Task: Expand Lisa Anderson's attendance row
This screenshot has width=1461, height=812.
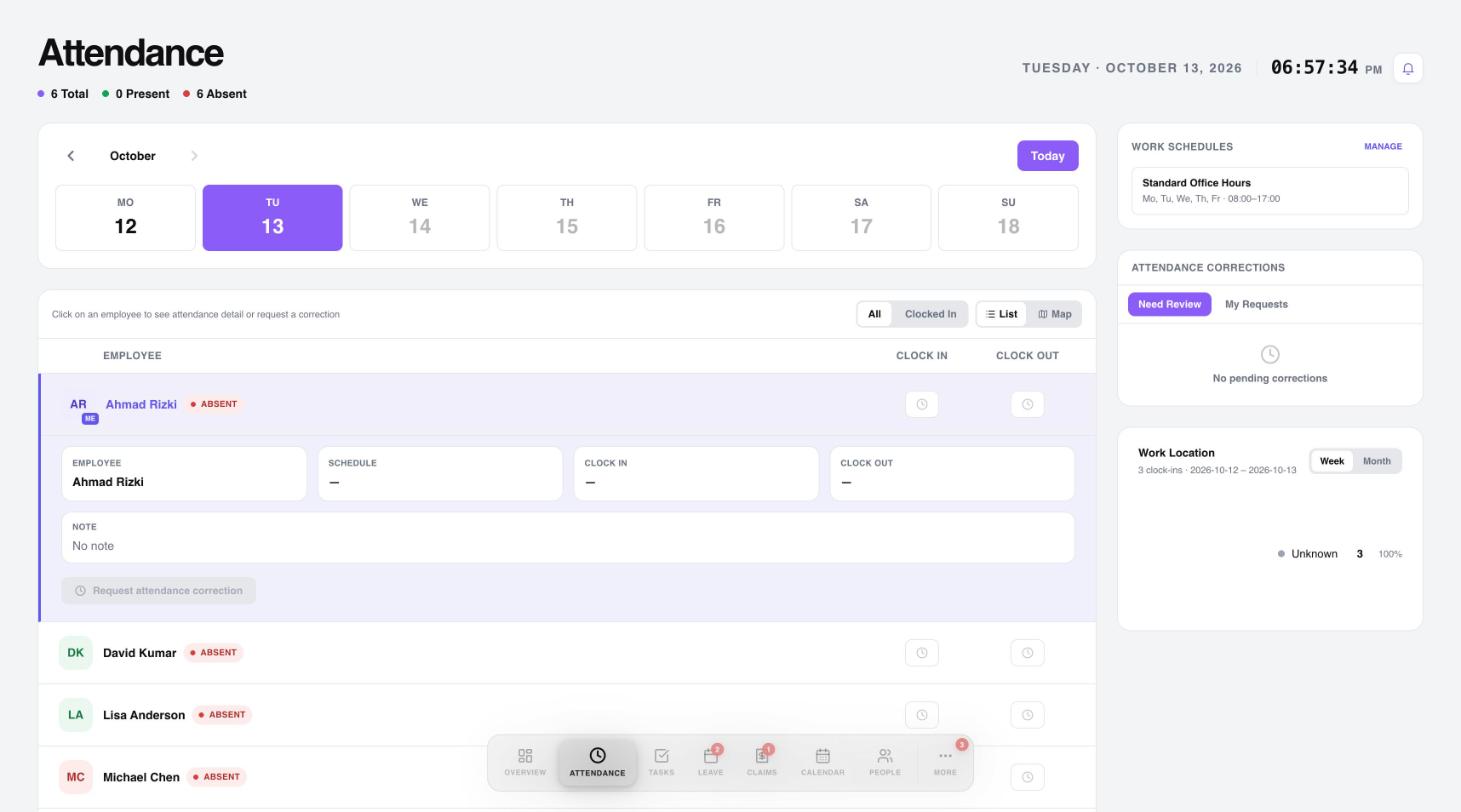Action: pos(568,715)
